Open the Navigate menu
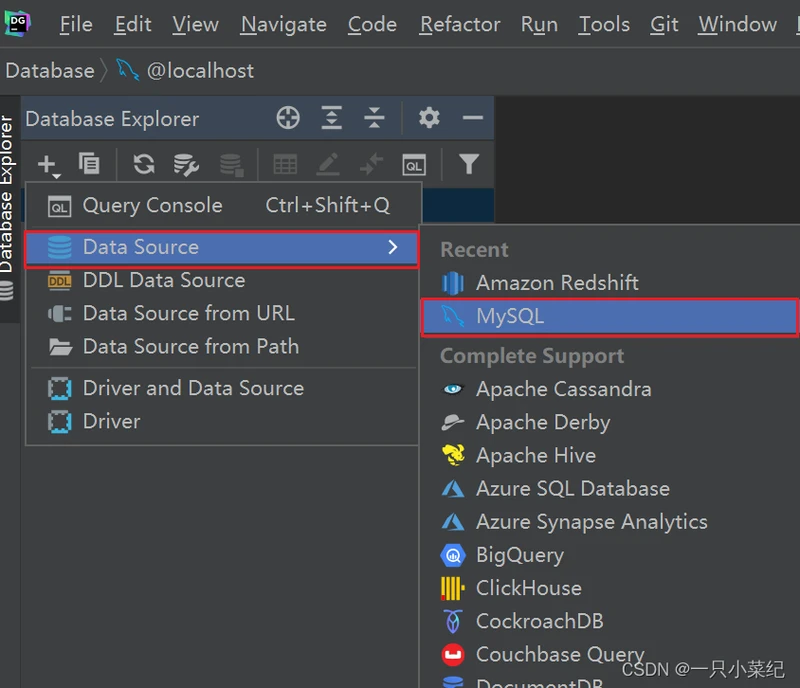Image resolution: width=800 pixels, height=688 pixels. coord(283,24)
